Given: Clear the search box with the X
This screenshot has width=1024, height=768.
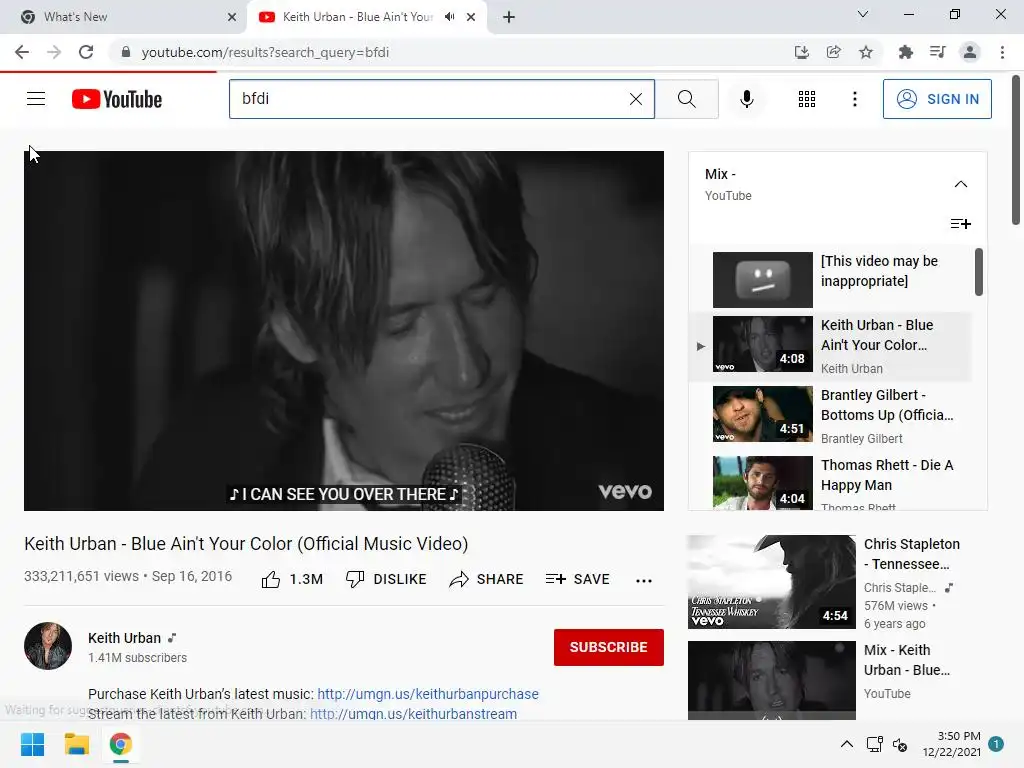Looking at the screenshot, I should tap(635, 99).
